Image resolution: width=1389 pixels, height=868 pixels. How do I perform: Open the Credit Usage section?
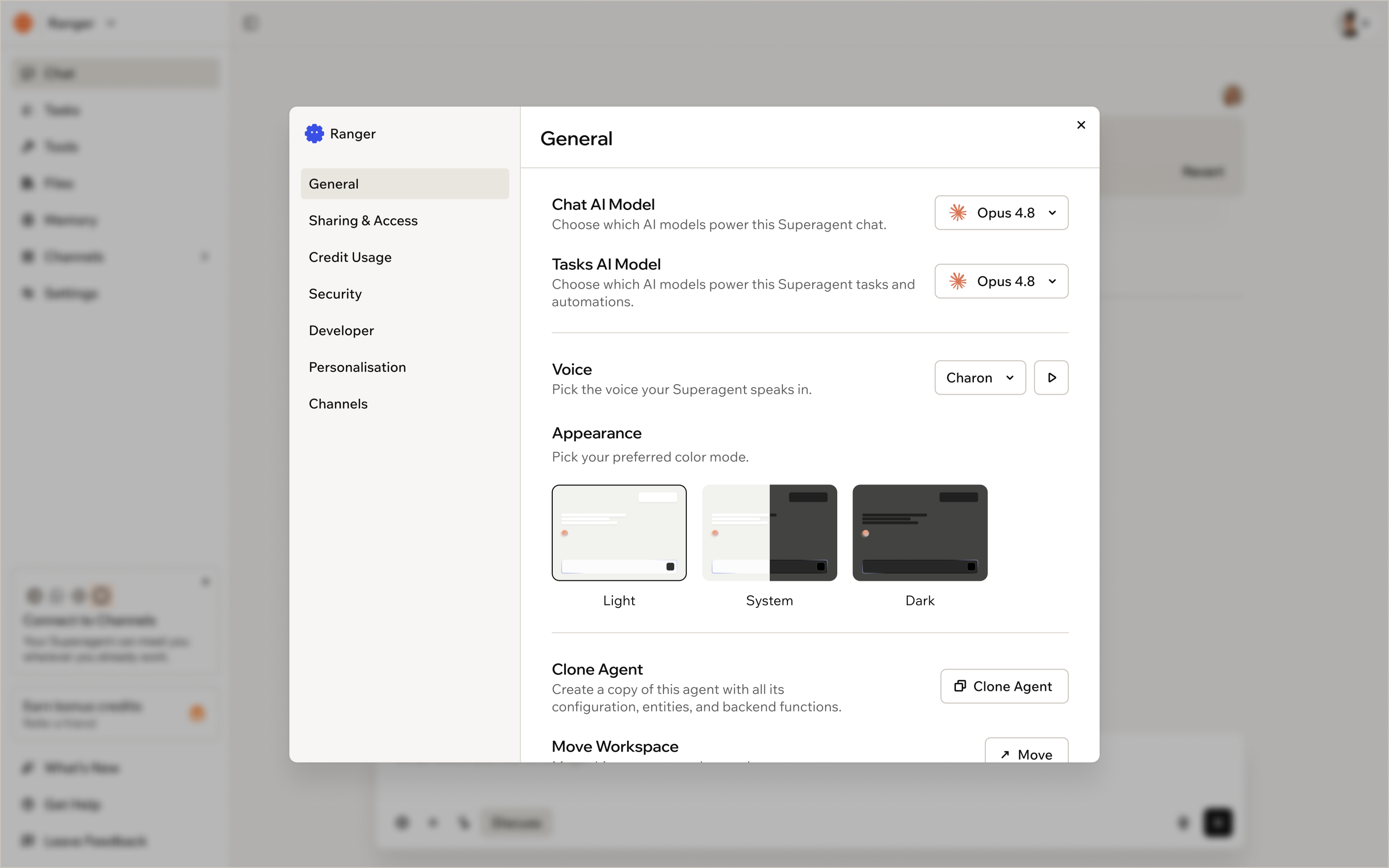(405, 257)
